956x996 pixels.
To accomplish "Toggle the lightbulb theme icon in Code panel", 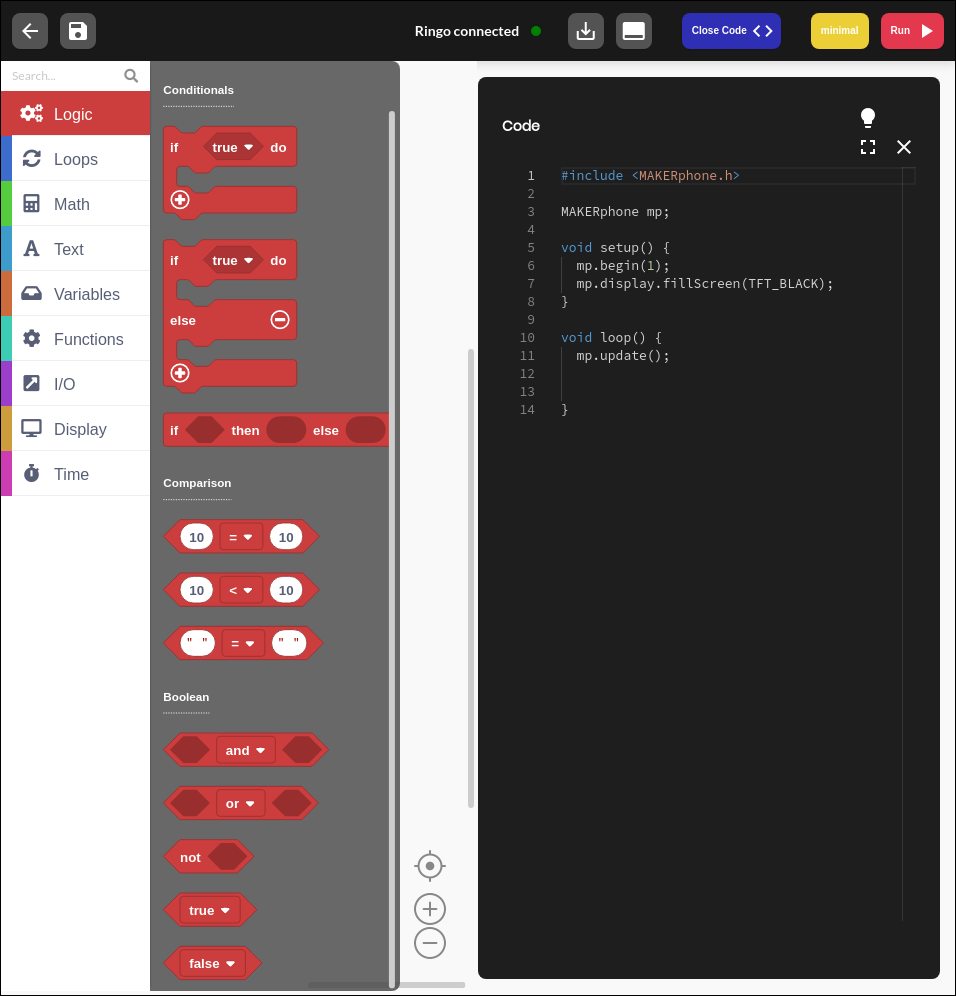I will coord(868,118).
